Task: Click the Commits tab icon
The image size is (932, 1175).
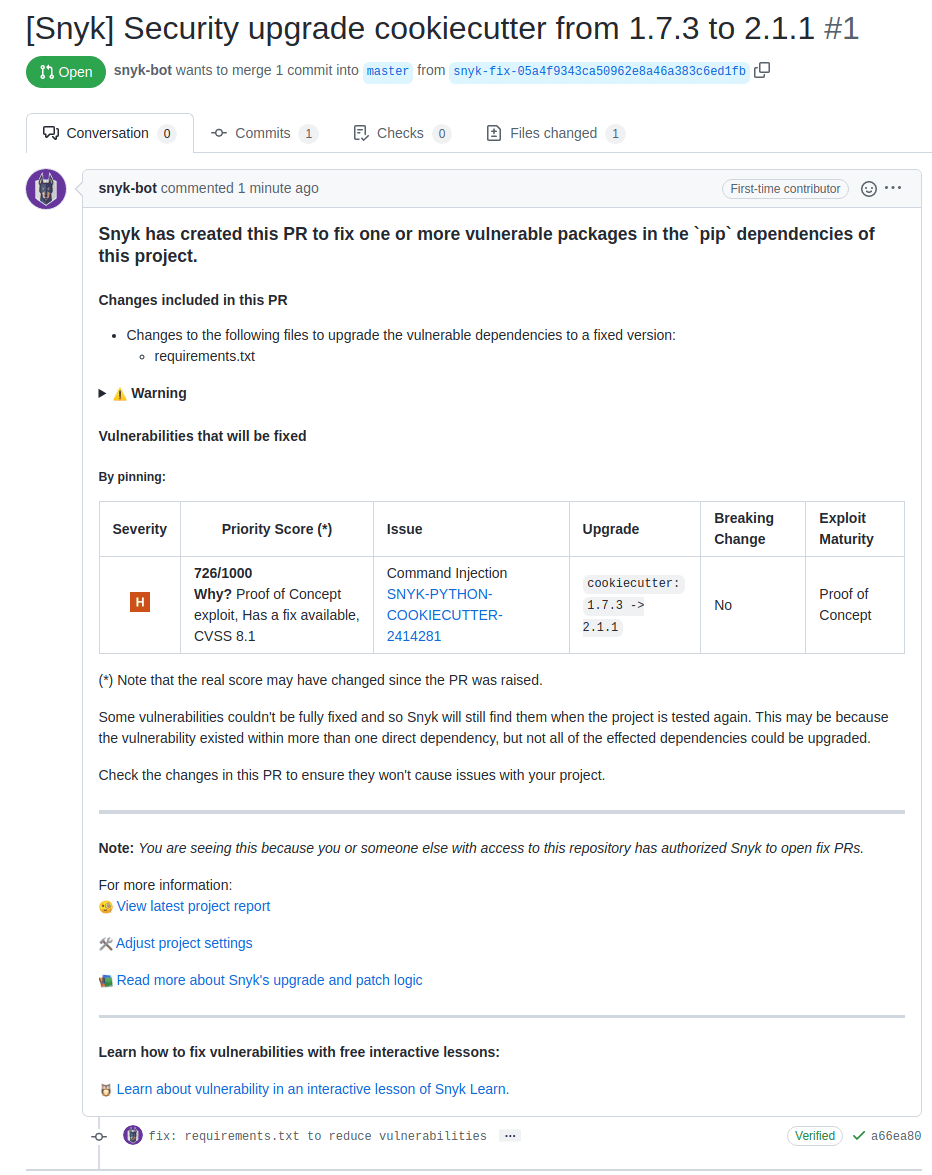Action: tap(219, 133)
